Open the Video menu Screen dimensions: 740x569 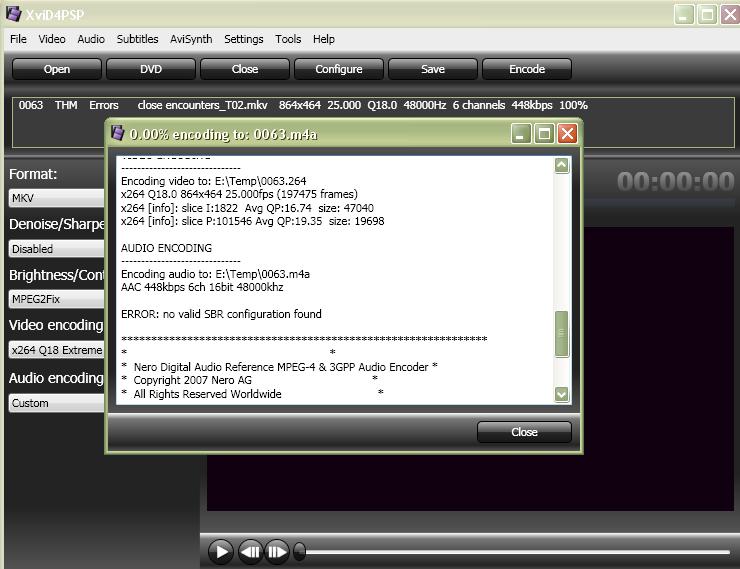point(52,39)
